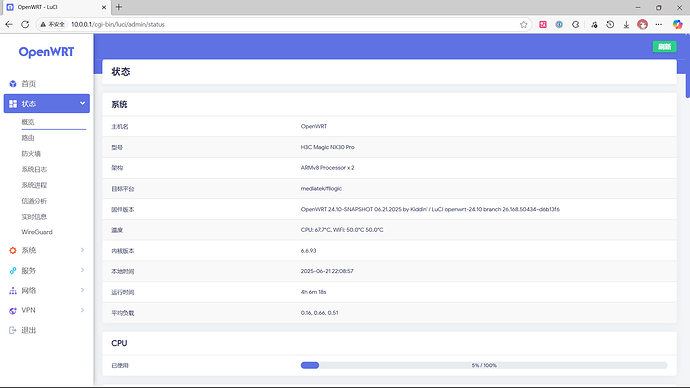690x388 pixels.
Task: Click the load average 0.16, 0.66, 0.51
Action: tap(319, 313)
